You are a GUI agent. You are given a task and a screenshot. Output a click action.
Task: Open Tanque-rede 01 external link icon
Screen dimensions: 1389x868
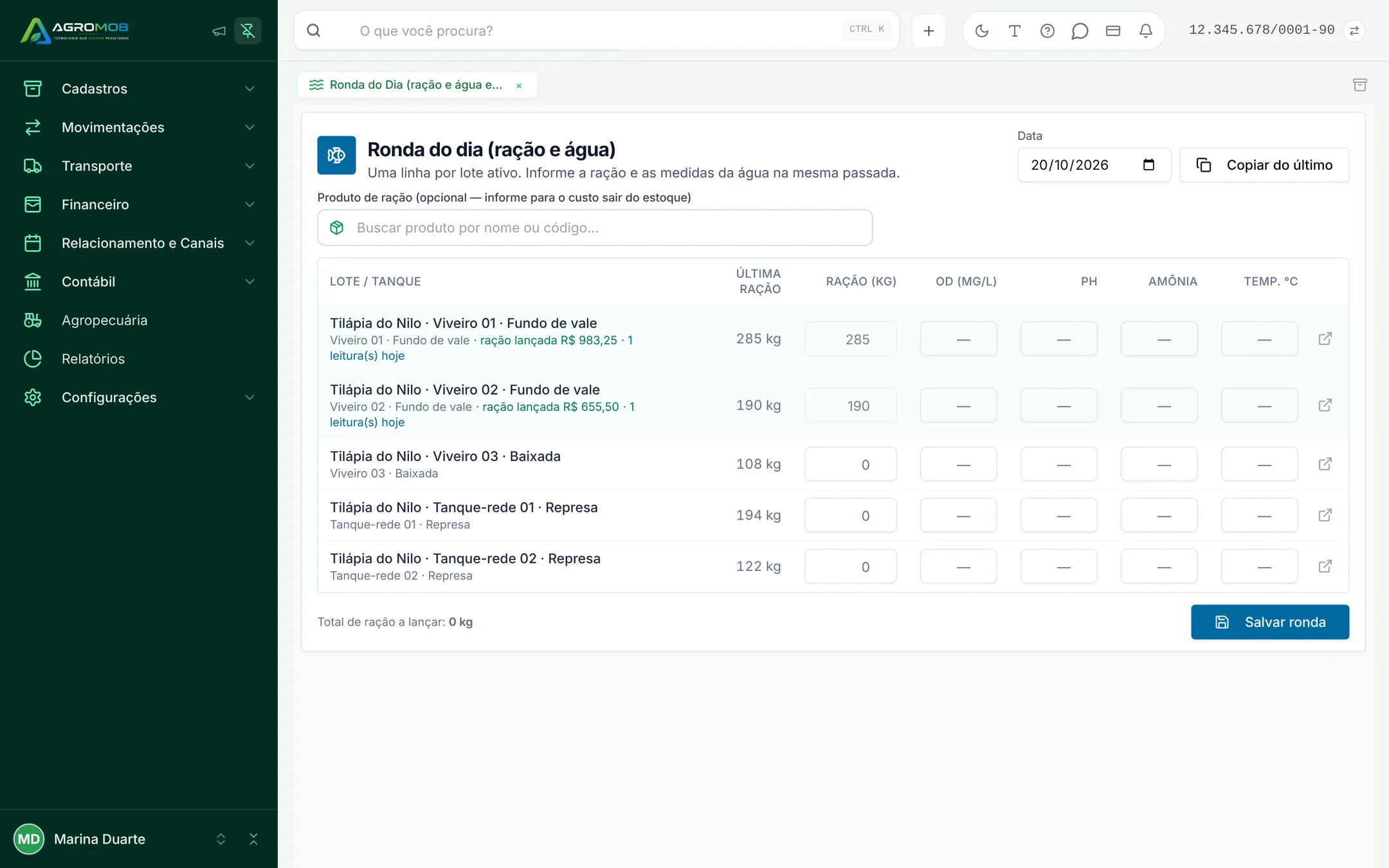tap(1325, 515)
